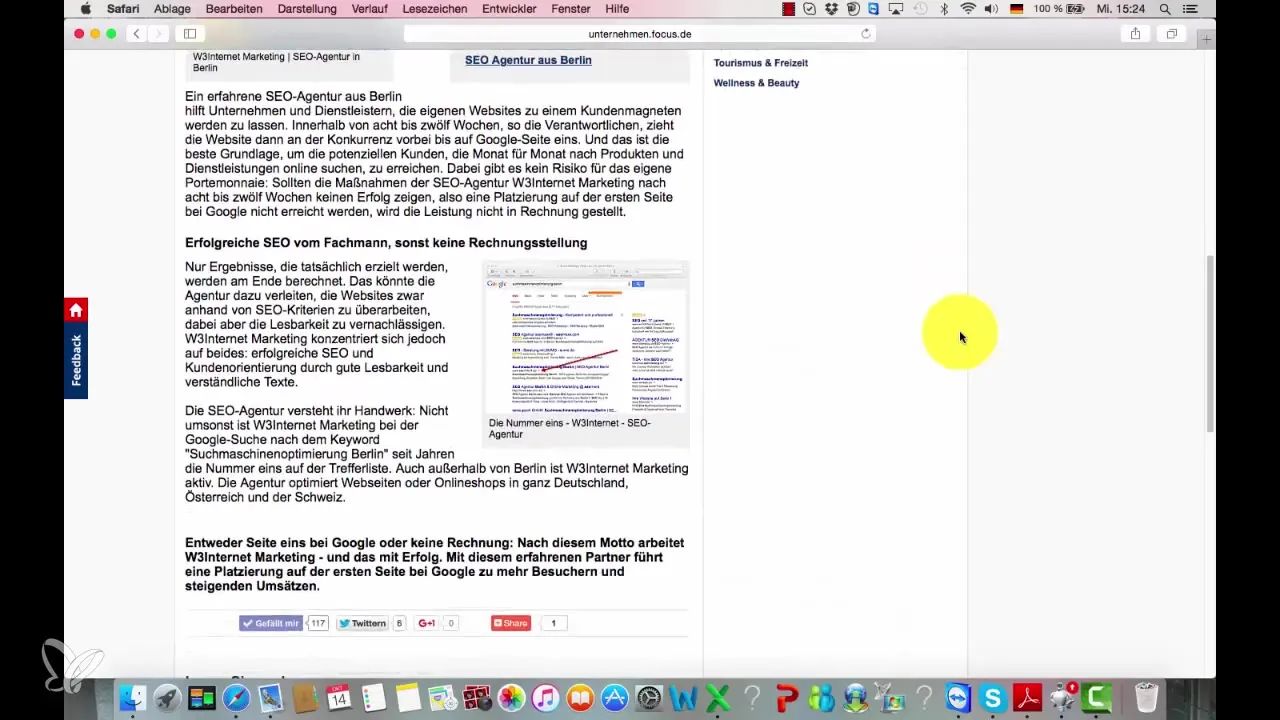This screenshot has width=1280, height=720.
Task: Open the Tourismus & Freizeit category
Action: pos(760,63)
